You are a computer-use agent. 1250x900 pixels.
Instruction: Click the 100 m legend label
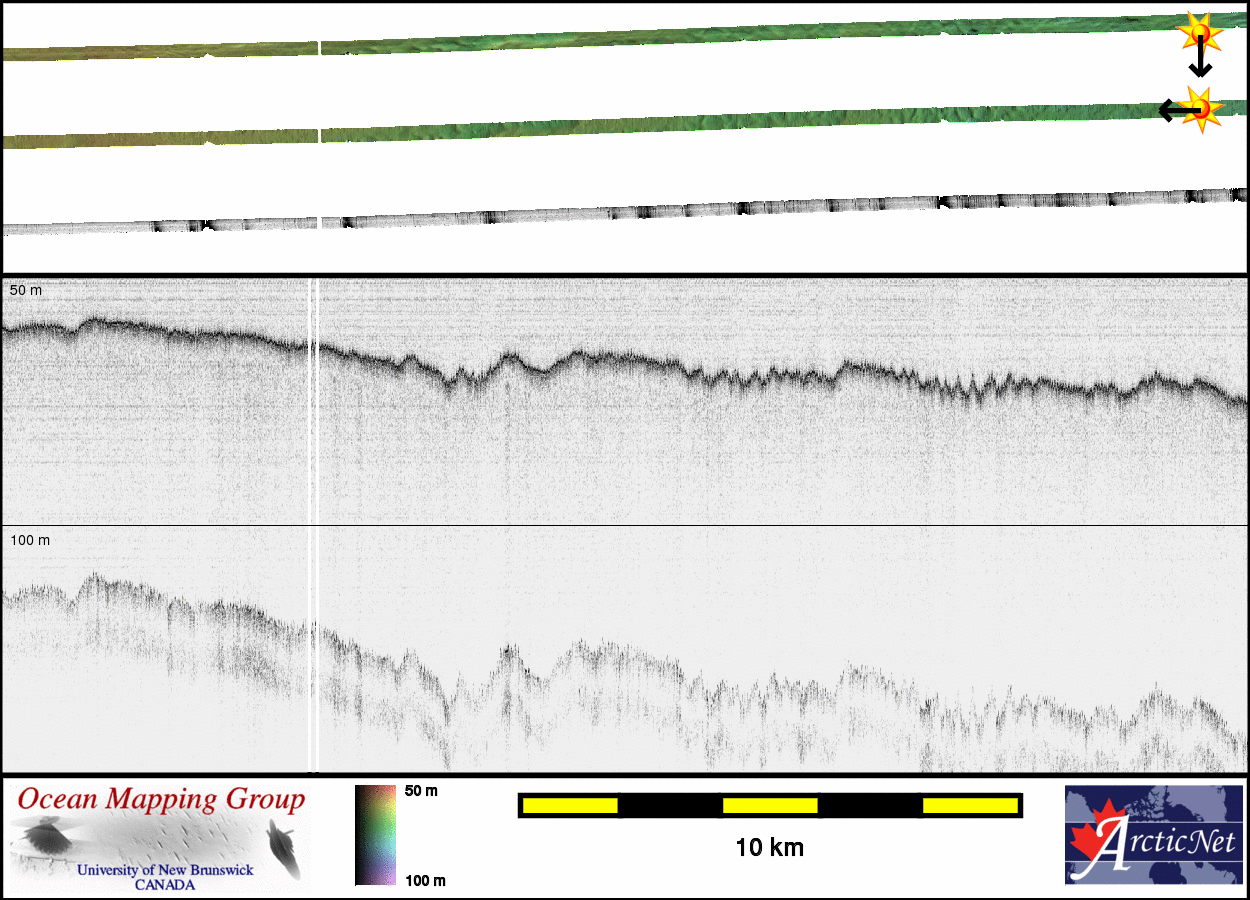coord(424,880)
